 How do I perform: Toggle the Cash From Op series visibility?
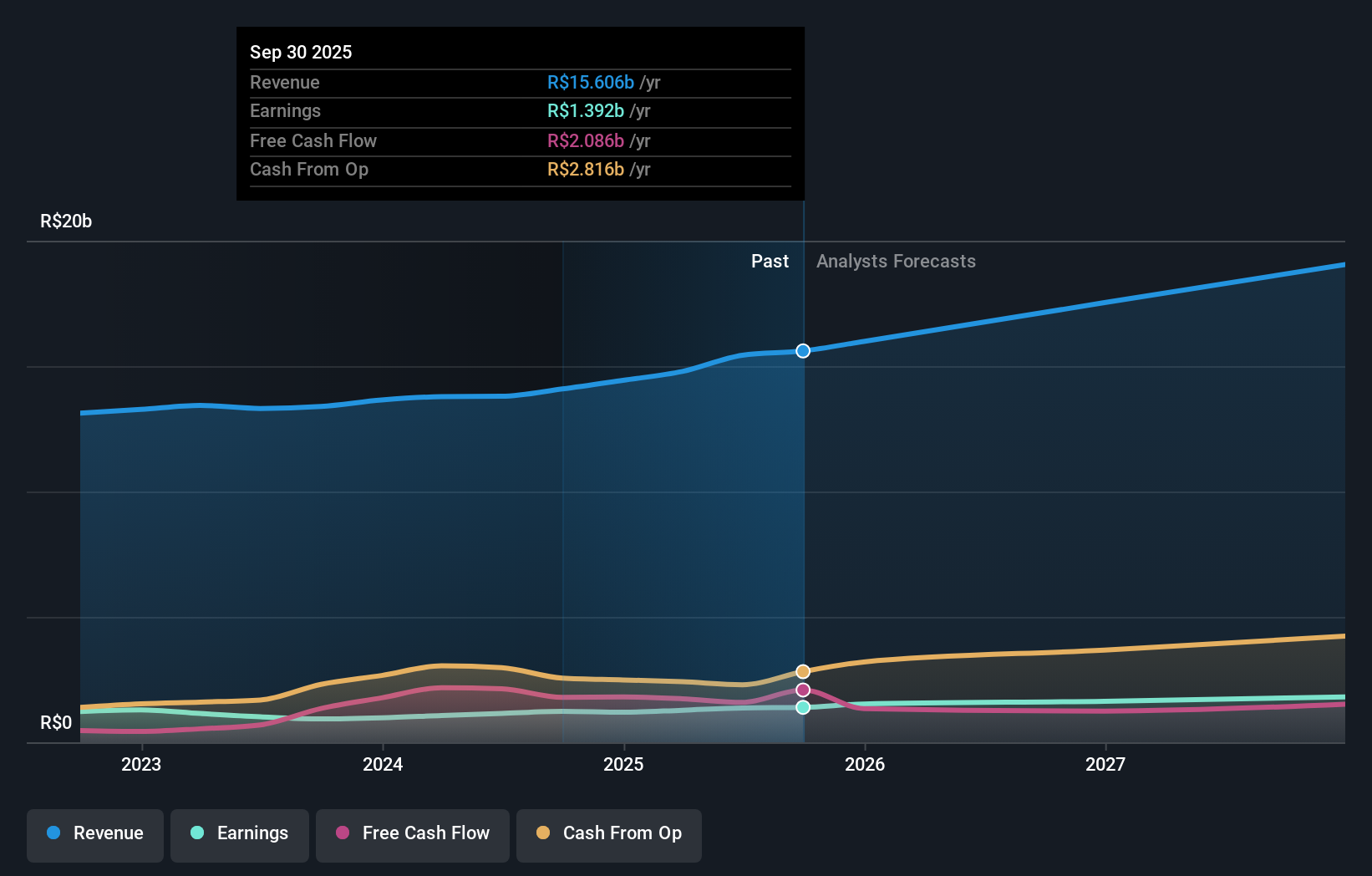tap(608, 833)
